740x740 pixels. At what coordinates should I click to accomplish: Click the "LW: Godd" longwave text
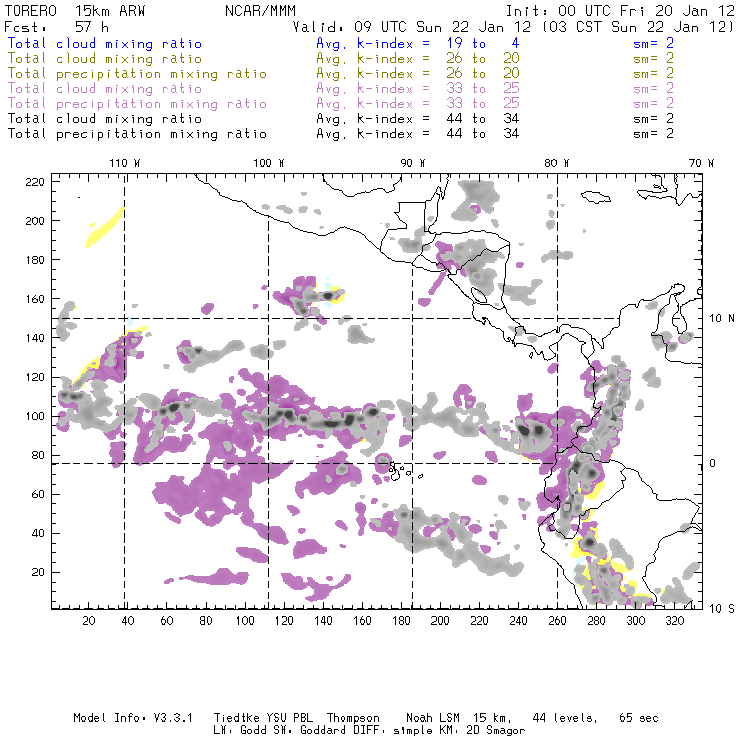[240, 731]
